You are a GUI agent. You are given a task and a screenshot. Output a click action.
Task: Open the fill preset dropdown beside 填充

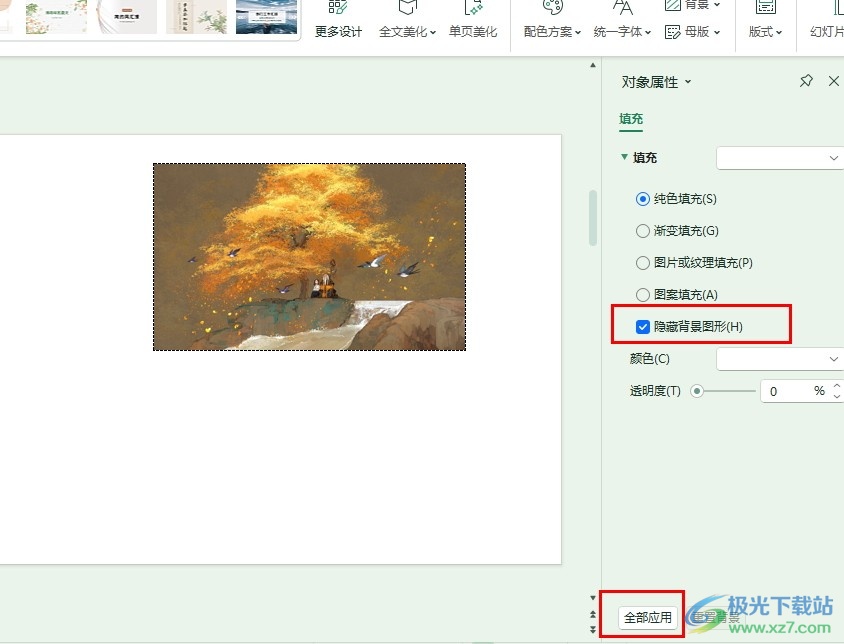click(780, 158)
